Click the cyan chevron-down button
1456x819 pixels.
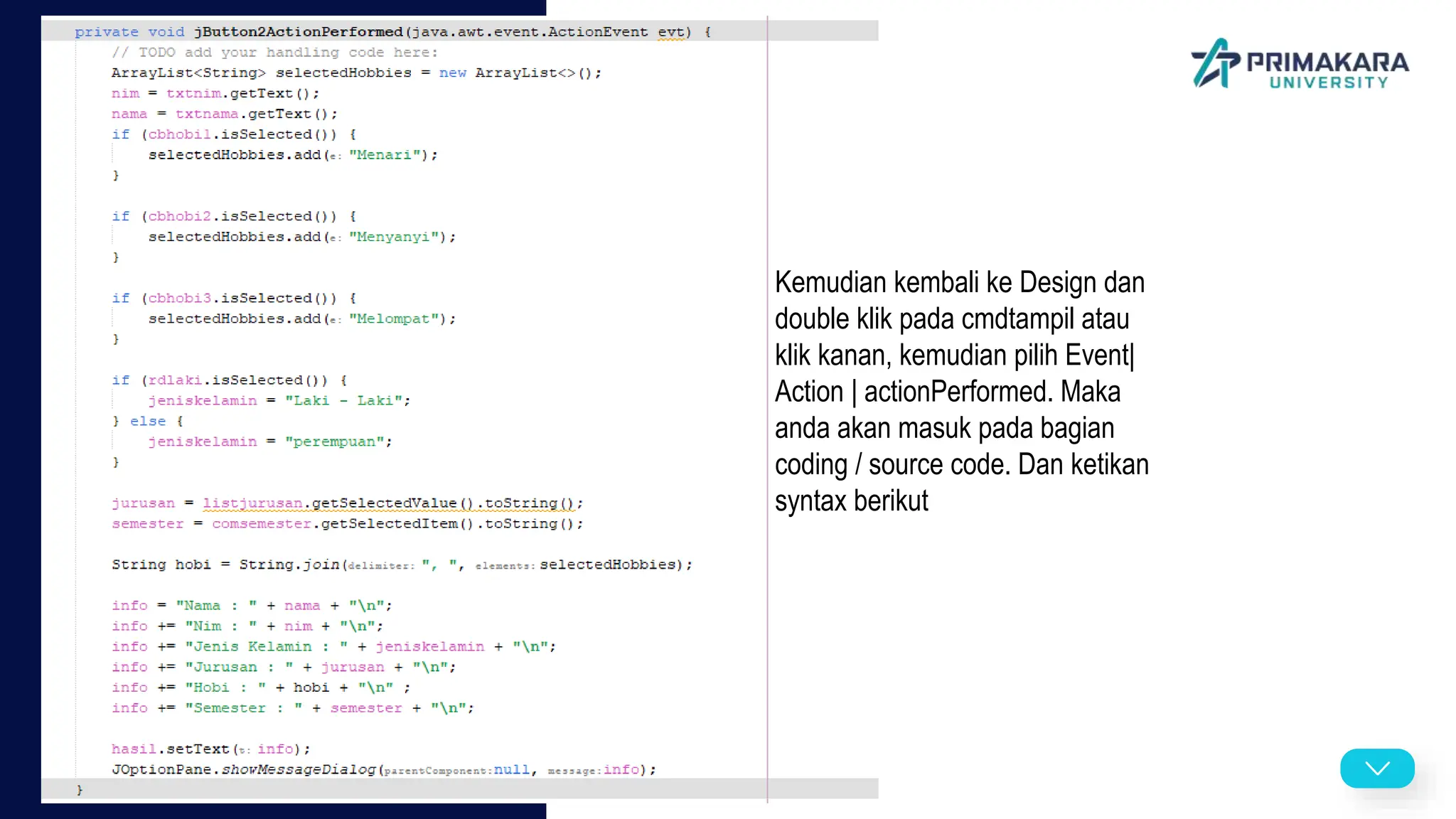pos(1376,768)
